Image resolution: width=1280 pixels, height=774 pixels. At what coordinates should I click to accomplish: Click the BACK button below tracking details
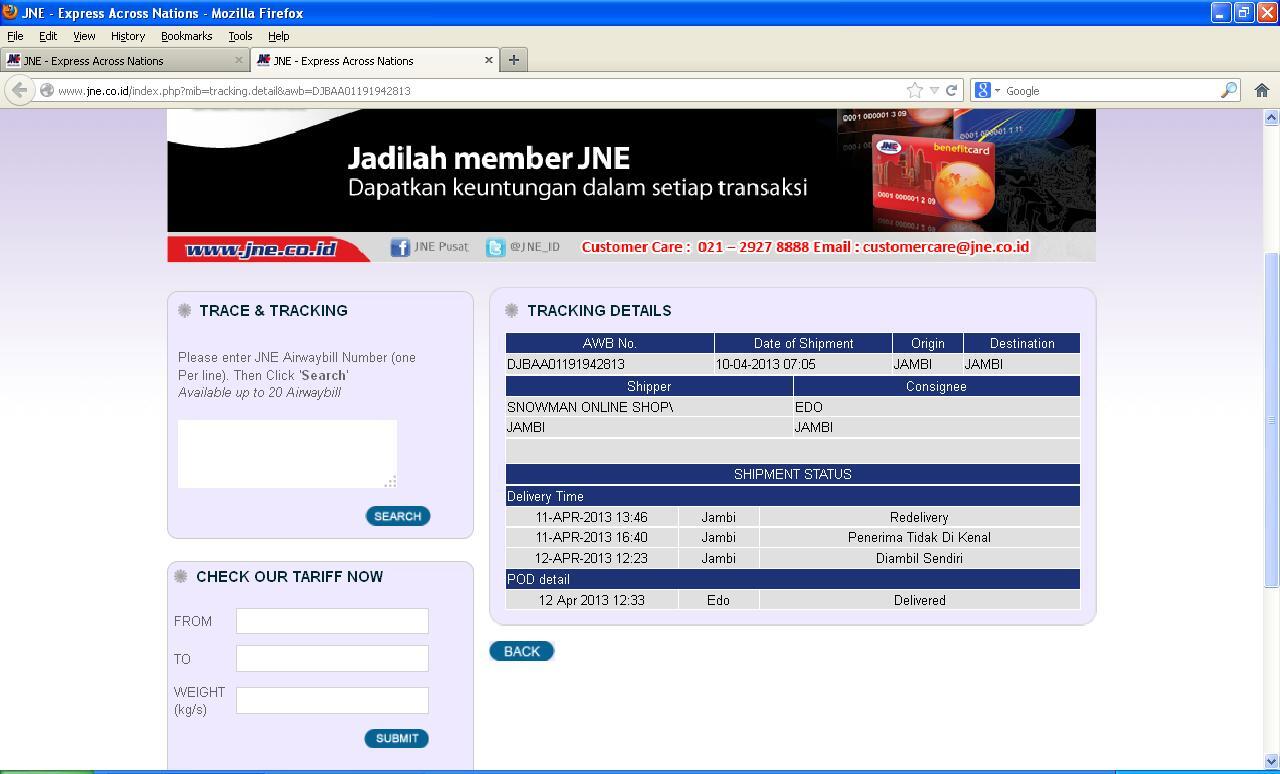click(x=521, y=651)
